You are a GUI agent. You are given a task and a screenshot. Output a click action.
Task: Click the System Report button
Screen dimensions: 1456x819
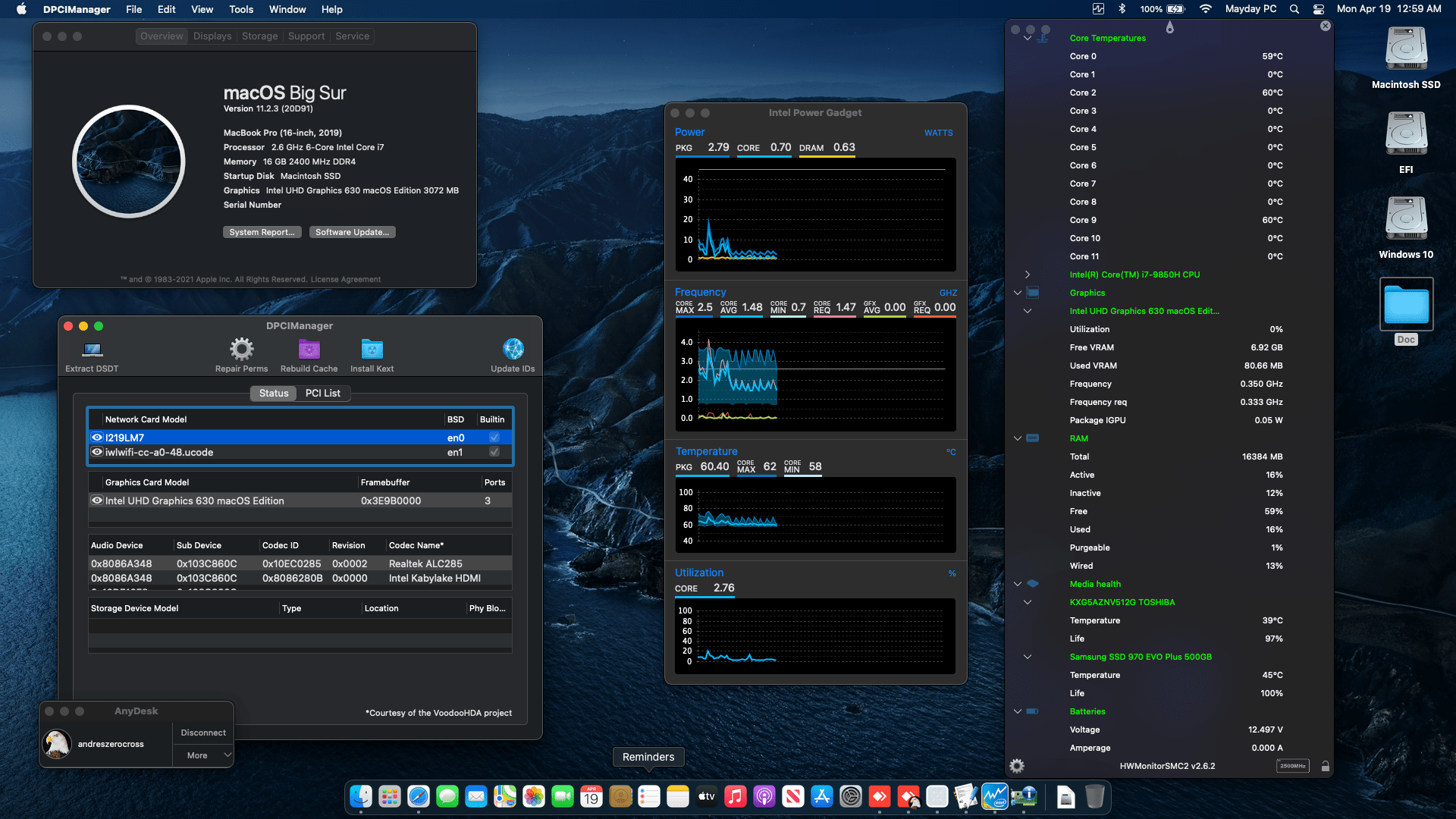pyautogui.click(x=262, y=232)
